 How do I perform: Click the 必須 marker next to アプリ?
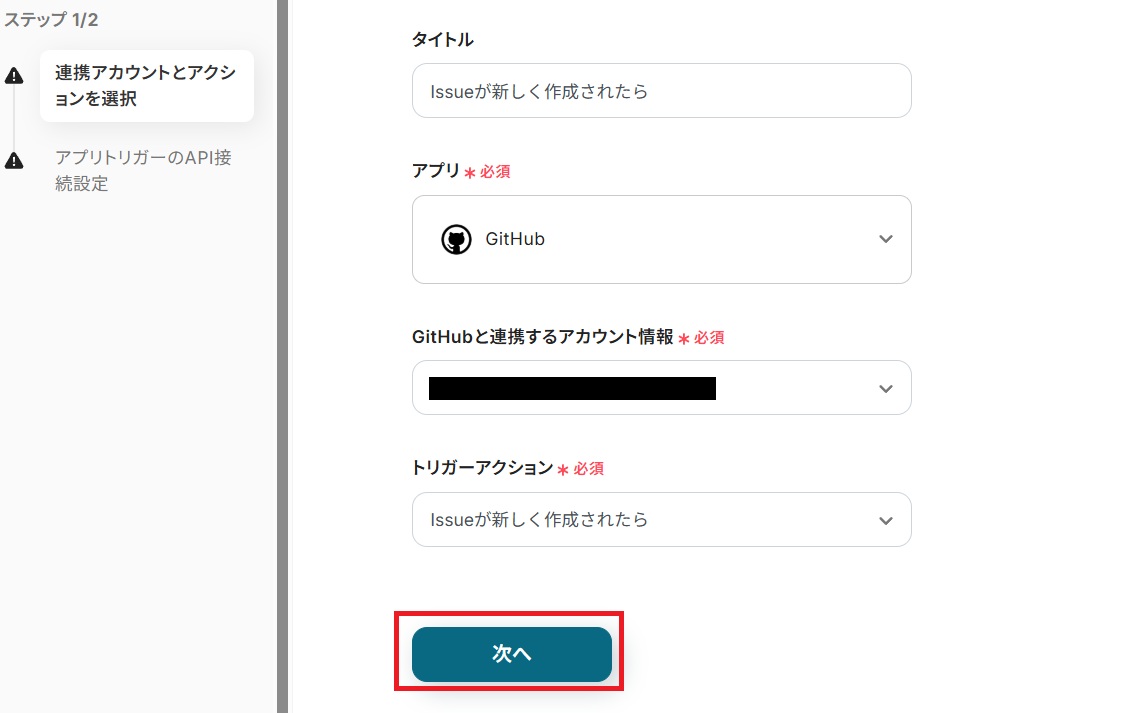coord(494,172)
